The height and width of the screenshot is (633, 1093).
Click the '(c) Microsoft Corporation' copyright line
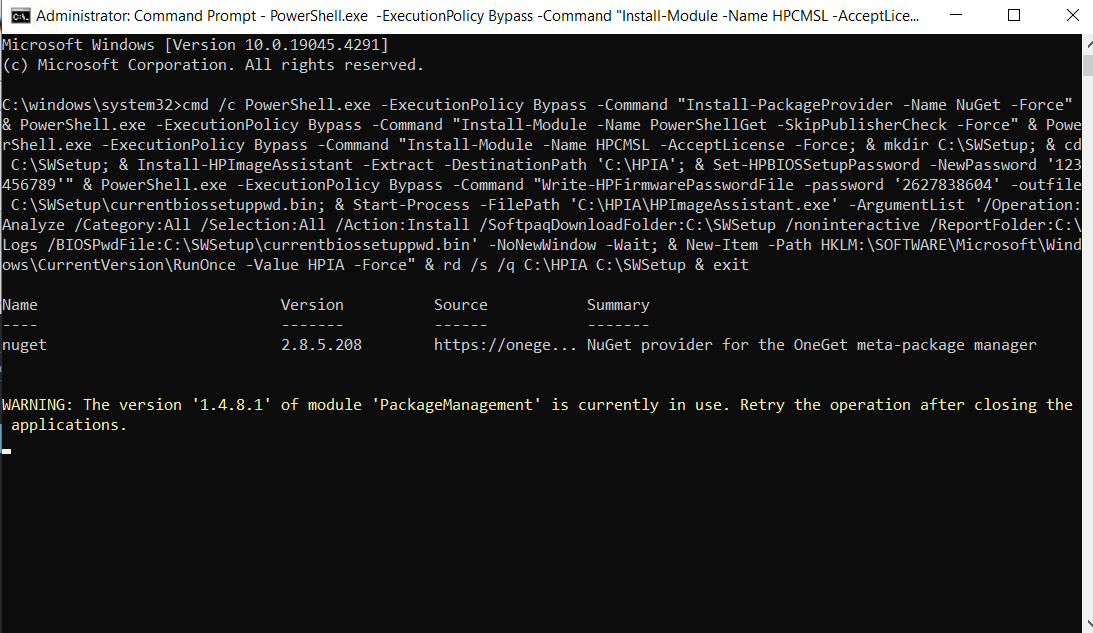click(x=213, y=65)
